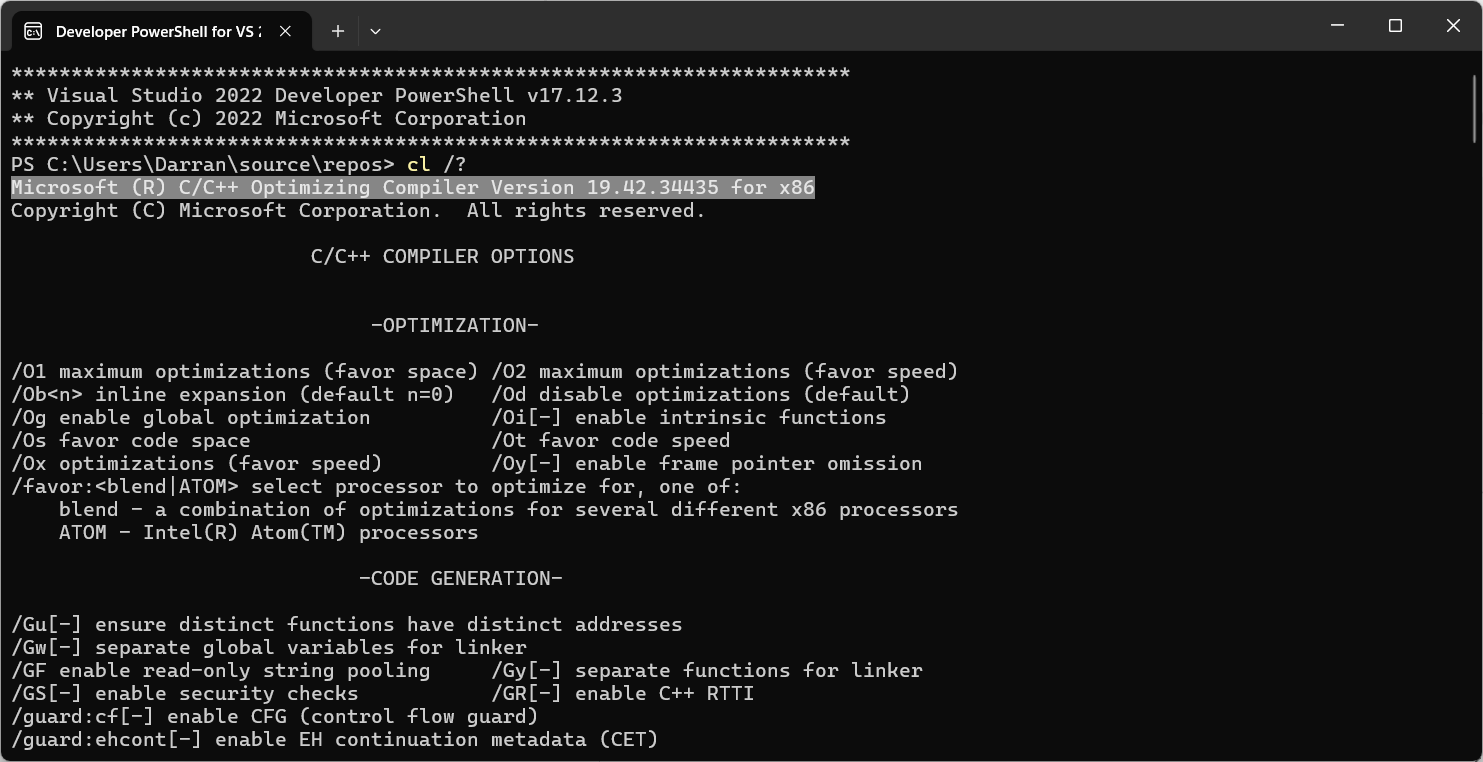This screenshot has height=762, width=1483.
Task: Click the /Ot favor code speed text
Action: pos(611,441)
